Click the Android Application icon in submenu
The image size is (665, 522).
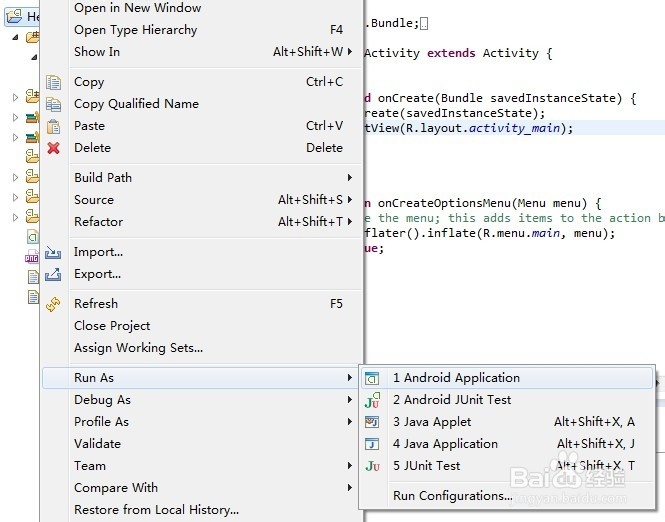tap(373, 378)
